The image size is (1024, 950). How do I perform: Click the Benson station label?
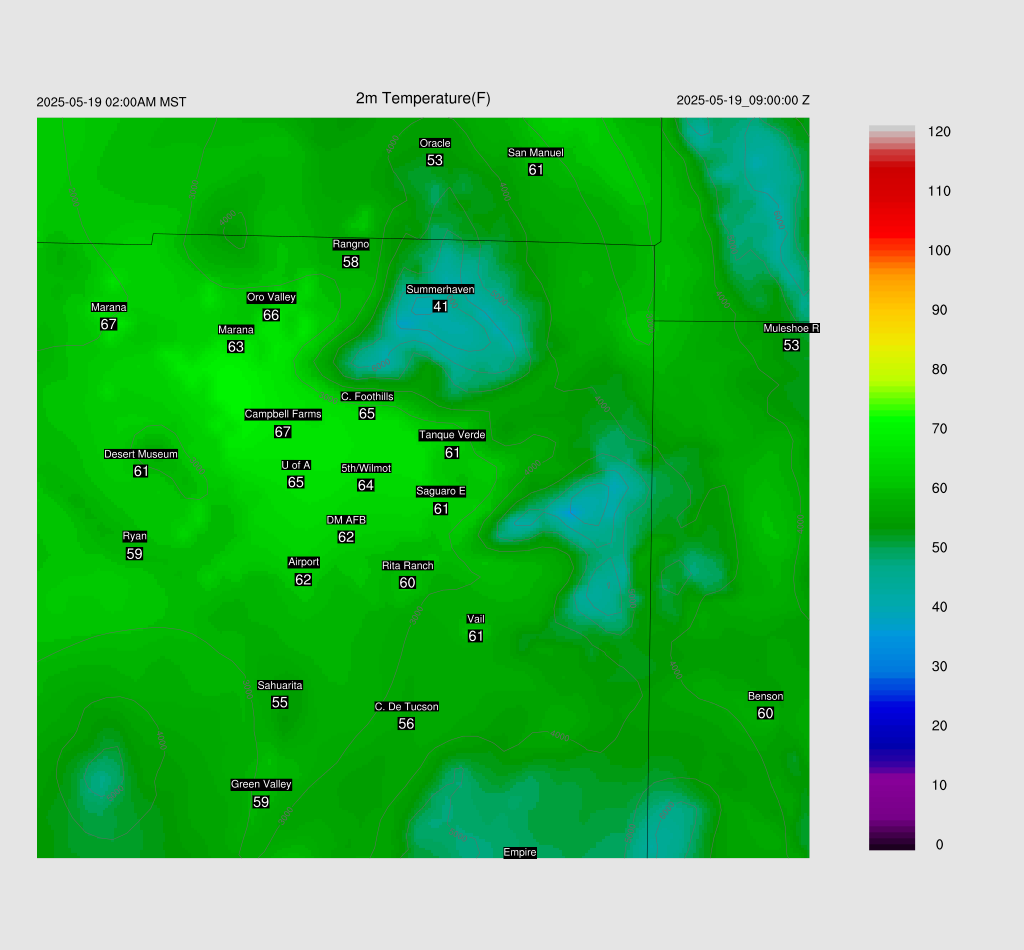[765, 696]
